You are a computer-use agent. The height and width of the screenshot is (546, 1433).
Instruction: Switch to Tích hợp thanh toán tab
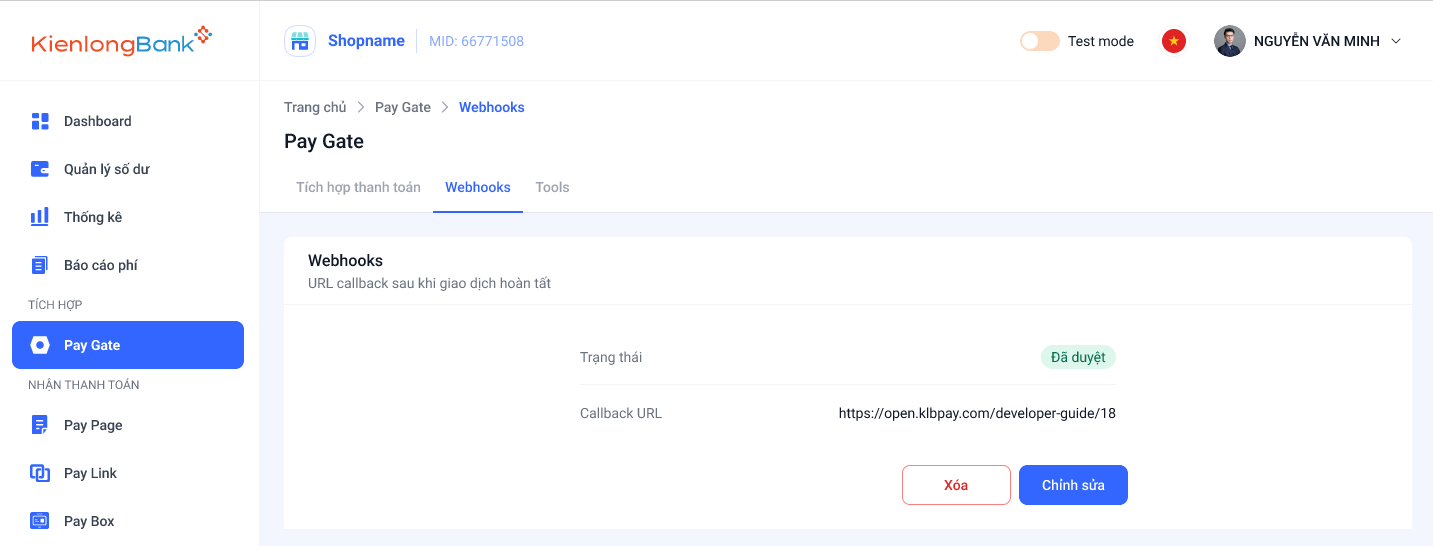pos(358,187)
